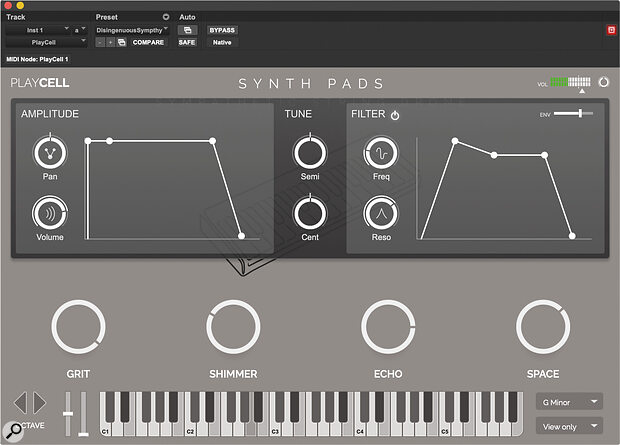Click the Auto header label
Viewport: 620px width, 445px height.
coord(187,17)
